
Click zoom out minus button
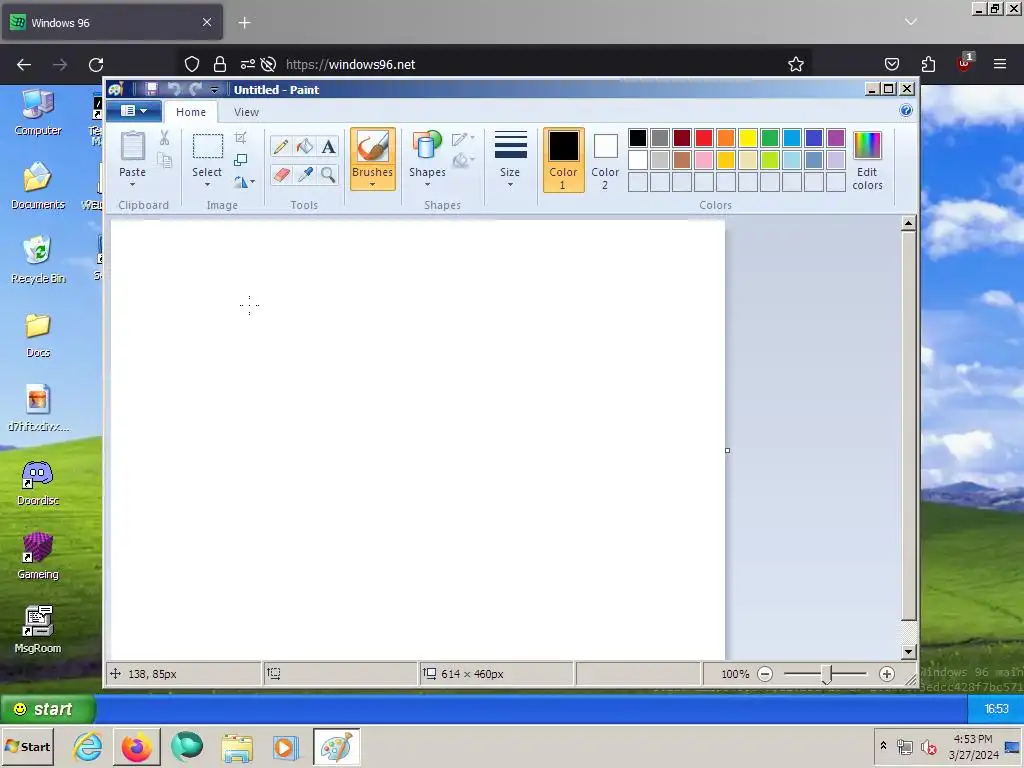(765, 674)
